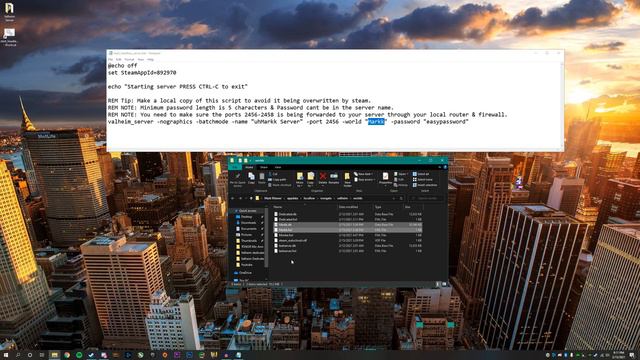Open the Copy to dropdown
This screenshot has width=640, height=360.
coord(311,179)
